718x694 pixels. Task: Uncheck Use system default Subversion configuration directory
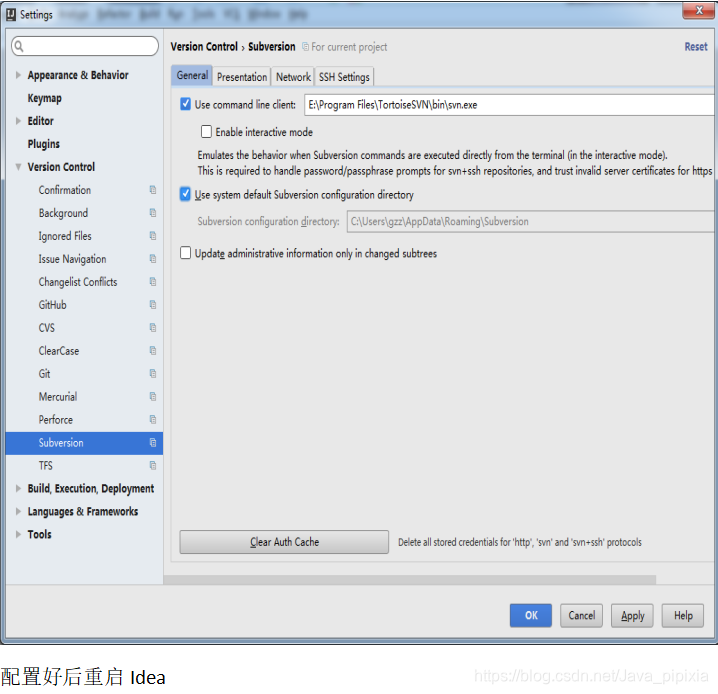pyautogui.click(x=185, y=195)
